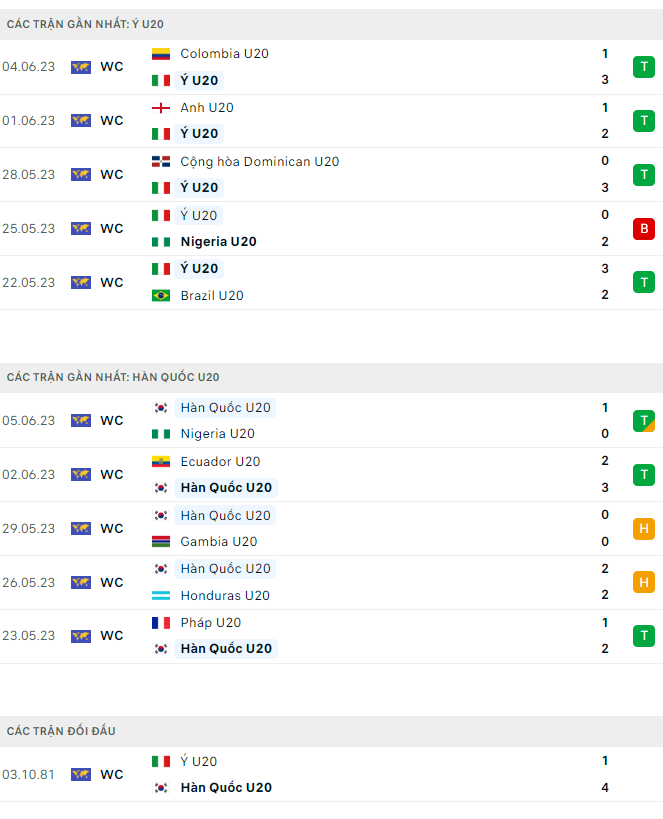Image resolution: width=663 pixels, height=819 pixels.
Task: Click the WC icon on the 03.10.81 match
Action: 81,774
